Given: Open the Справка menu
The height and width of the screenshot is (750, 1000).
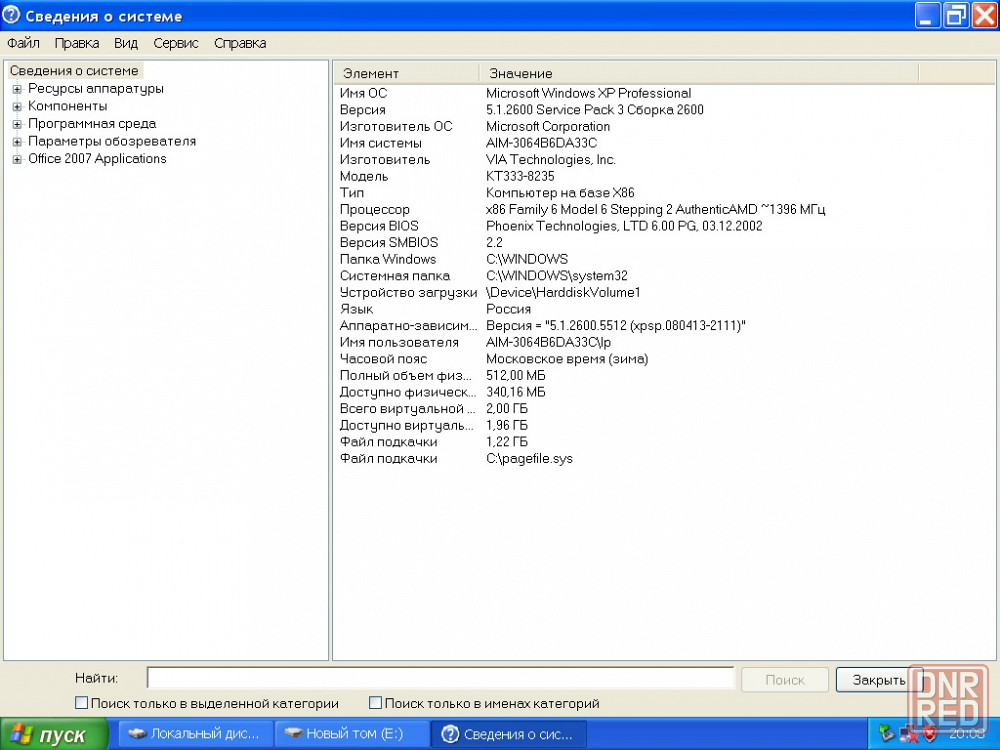Looking at the screenshot, I should 240,43.
